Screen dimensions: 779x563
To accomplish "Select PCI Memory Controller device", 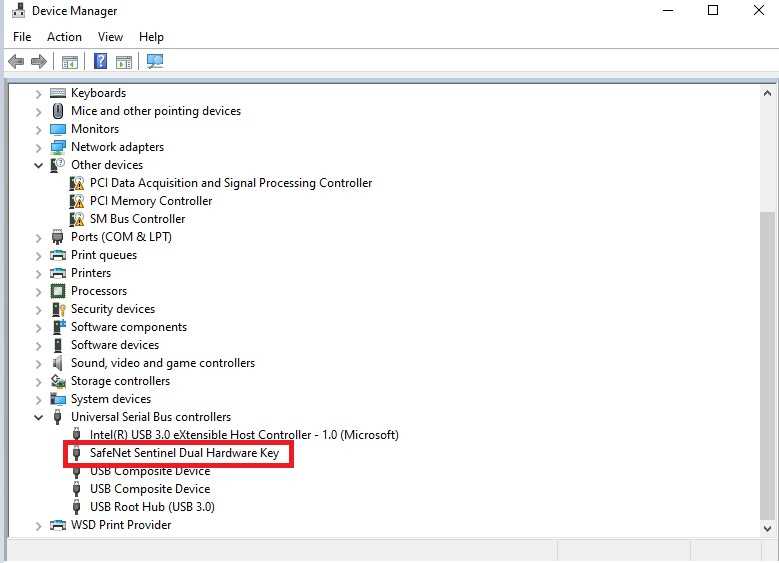I will coord(150,201).
